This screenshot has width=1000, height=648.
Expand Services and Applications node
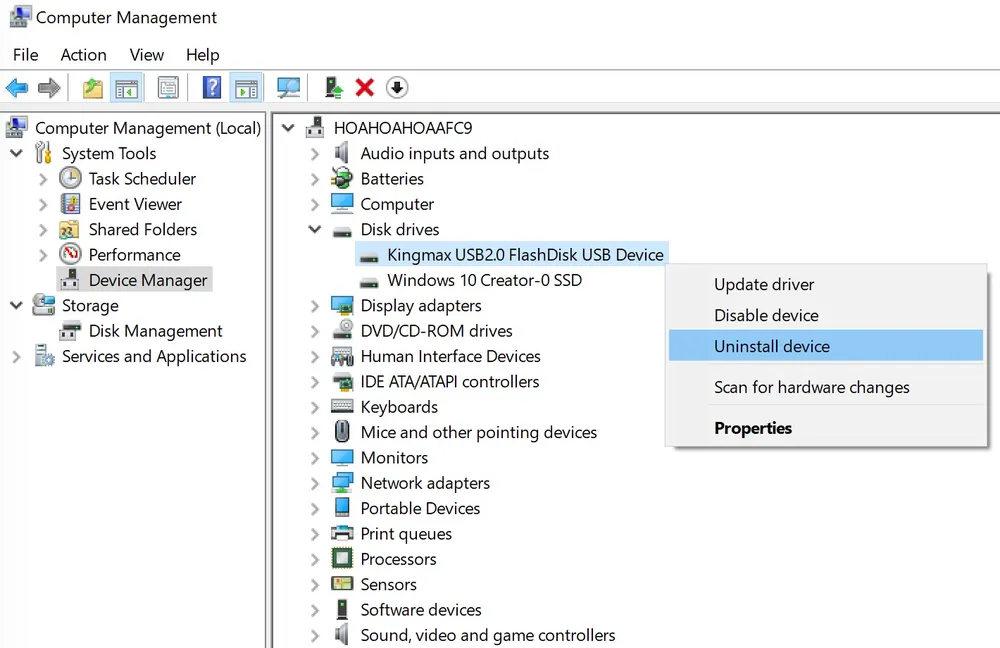(17, 357)
